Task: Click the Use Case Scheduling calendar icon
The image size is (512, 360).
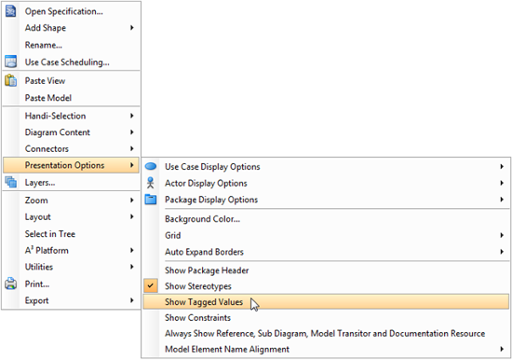Action: (11, 62)
